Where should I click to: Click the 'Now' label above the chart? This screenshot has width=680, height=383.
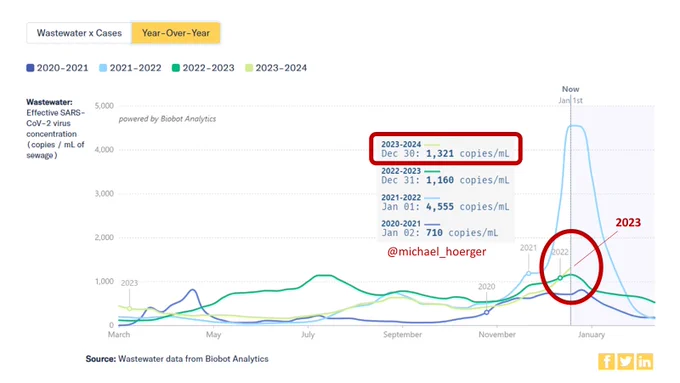pyautogui.click(x=570, y=89)
